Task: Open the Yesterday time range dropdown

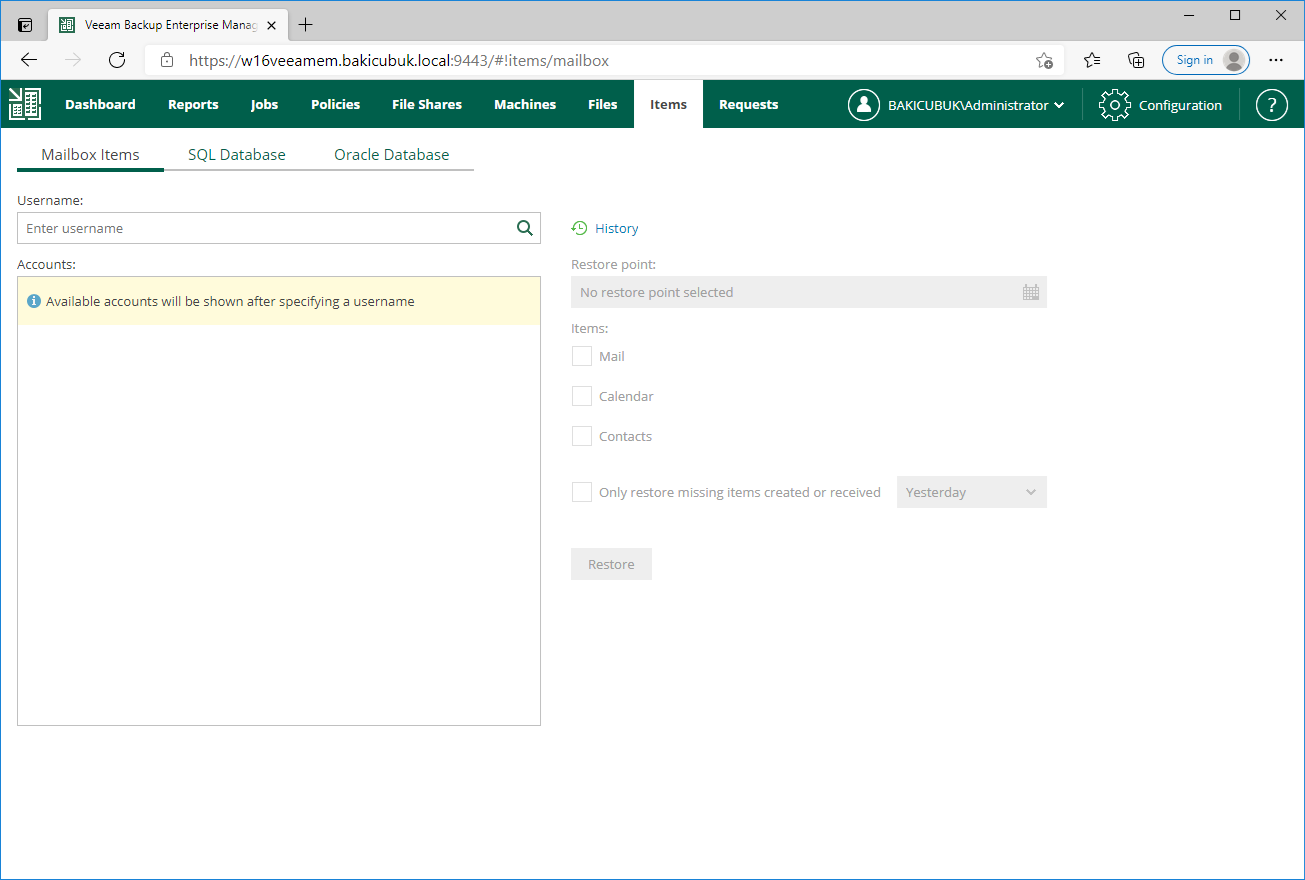Action: (972, 492)
